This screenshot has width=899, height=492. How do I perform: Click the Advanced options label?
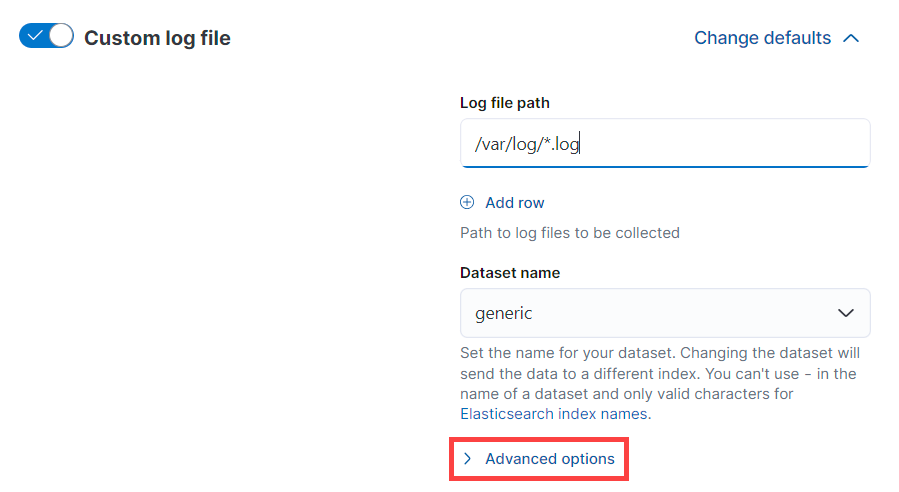[549, 459]
